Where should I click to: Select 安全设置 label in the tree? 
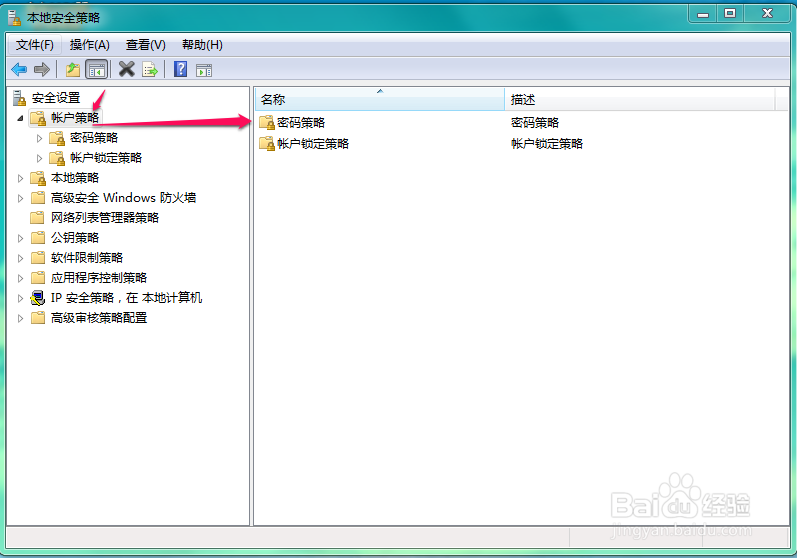[x=56, y=98]
